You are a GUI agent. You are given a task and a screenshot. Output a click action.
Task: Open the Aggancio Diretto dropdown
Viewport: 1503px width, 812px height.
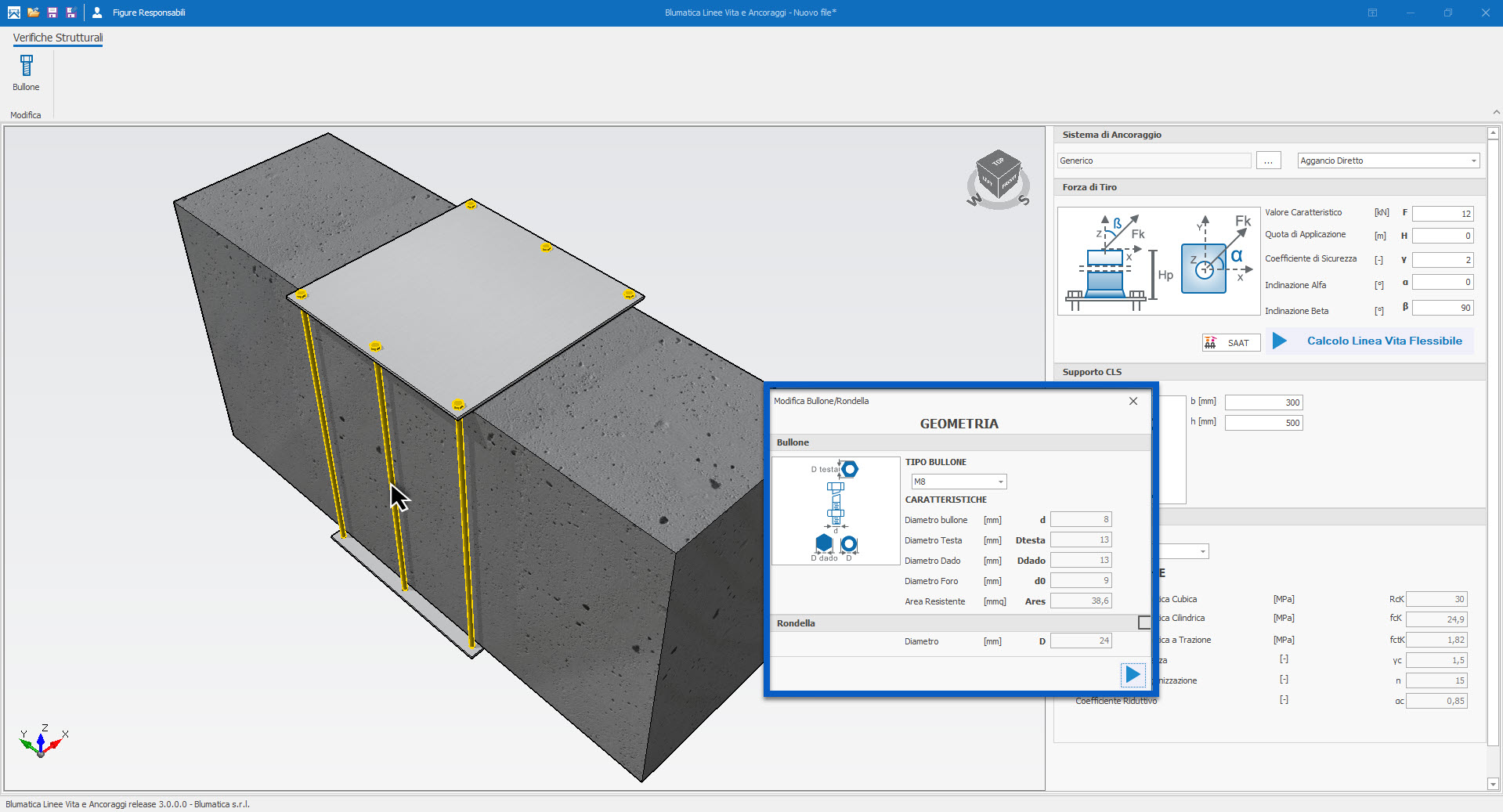[1473, 161]
